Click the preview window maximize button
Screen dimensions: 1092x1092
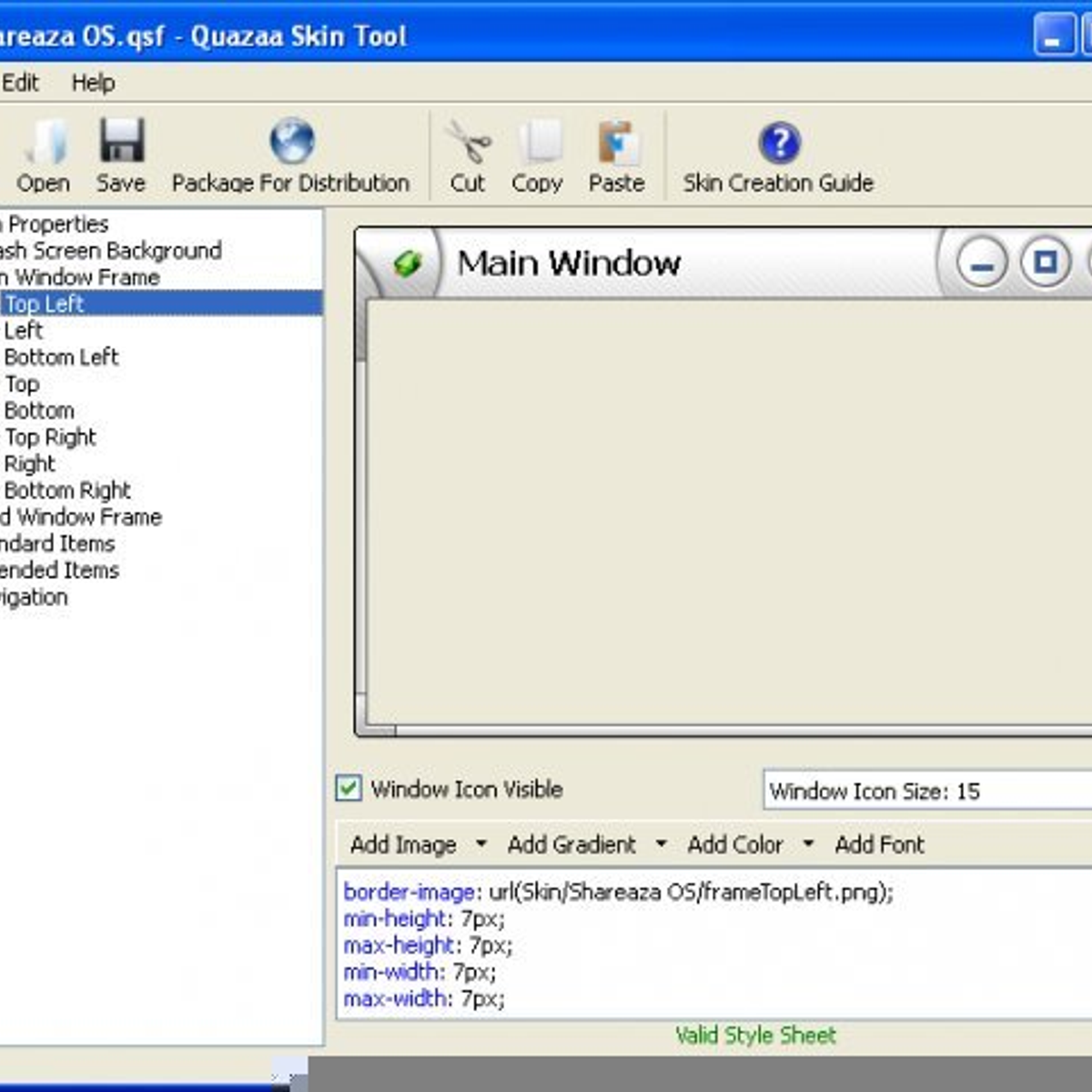(1046, 262)
